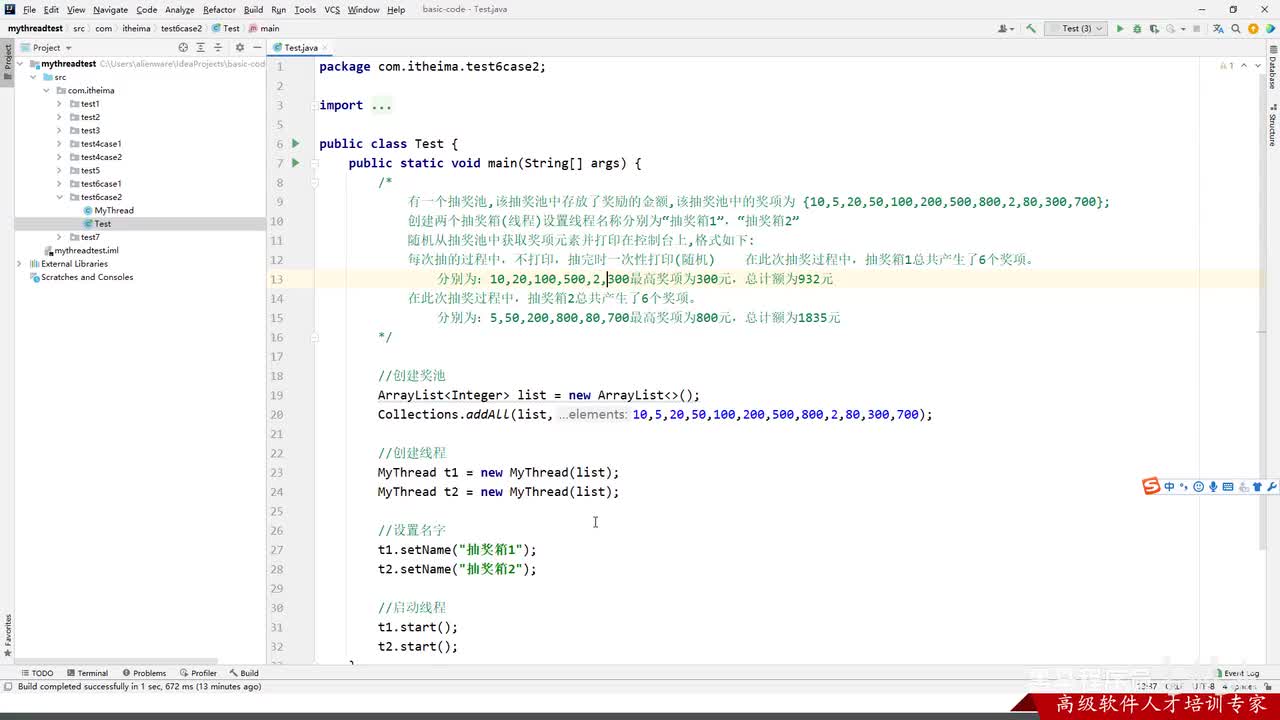This screenshot has height=720, width=1280.
Task: Open the Terminal tool window
Action: (x=86, y=673)
